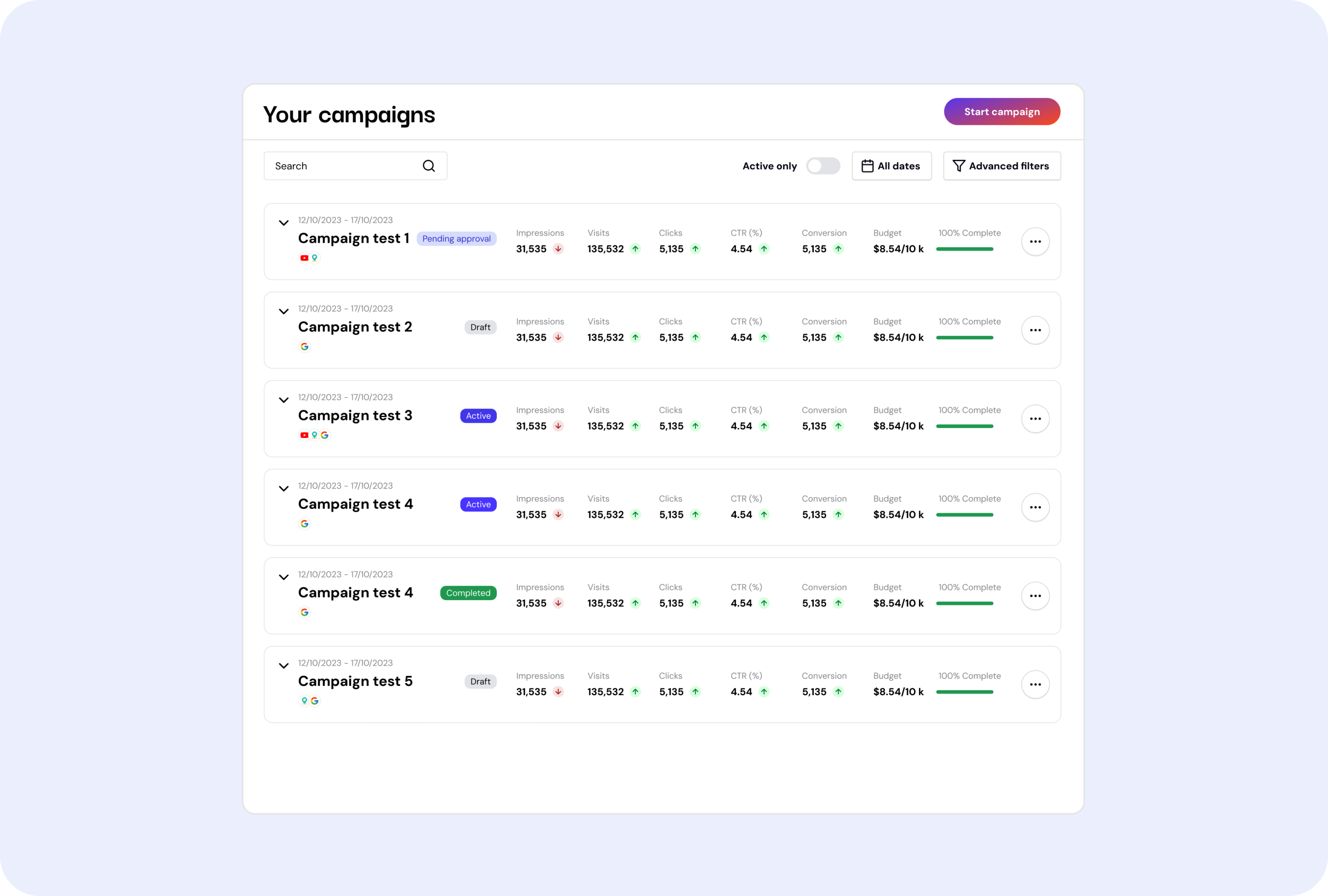Click Campaign test 2 progress bar
The height and width of the screenshot is (896, 1328).
(964, 337)
